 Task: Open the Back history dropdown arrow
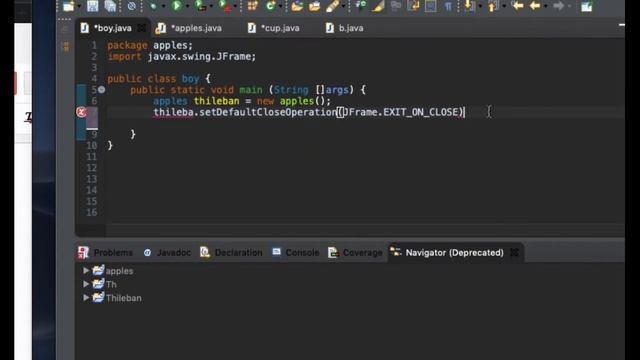pos(546,6)
